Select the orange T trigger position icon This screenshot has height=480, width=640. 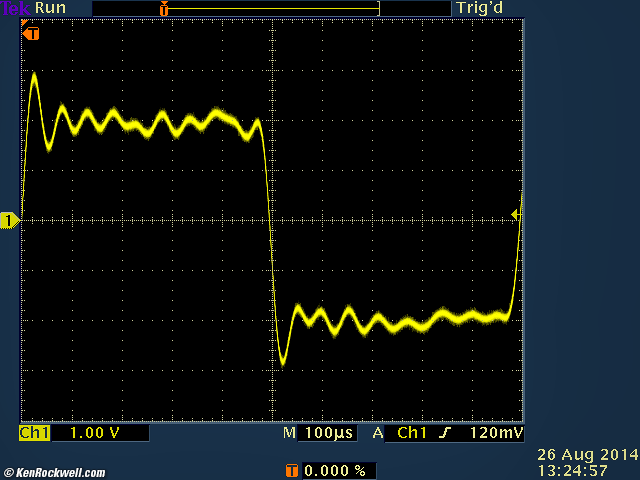coord(33,33)
